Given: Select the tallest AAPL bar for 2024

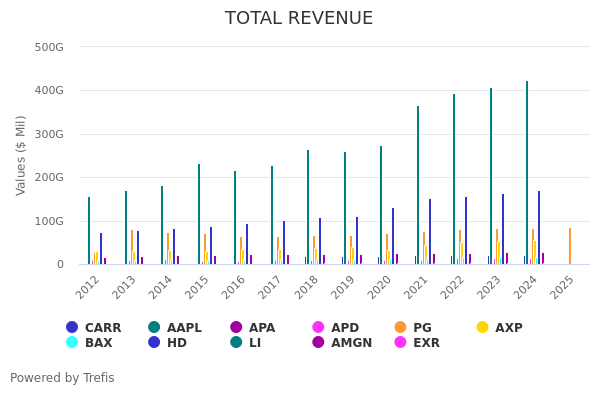Looking at the screenshot, I should pos(527,173).
